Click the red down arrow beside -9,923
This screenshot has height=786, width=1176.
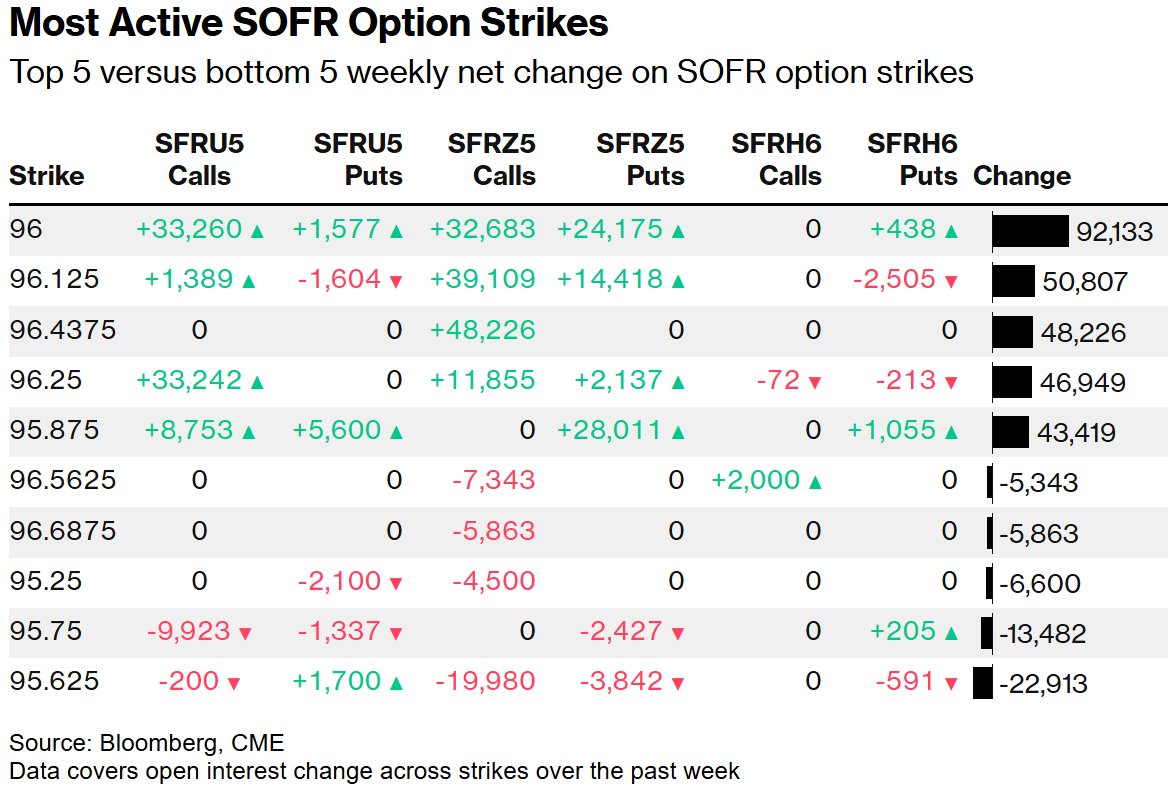[245, 633]
